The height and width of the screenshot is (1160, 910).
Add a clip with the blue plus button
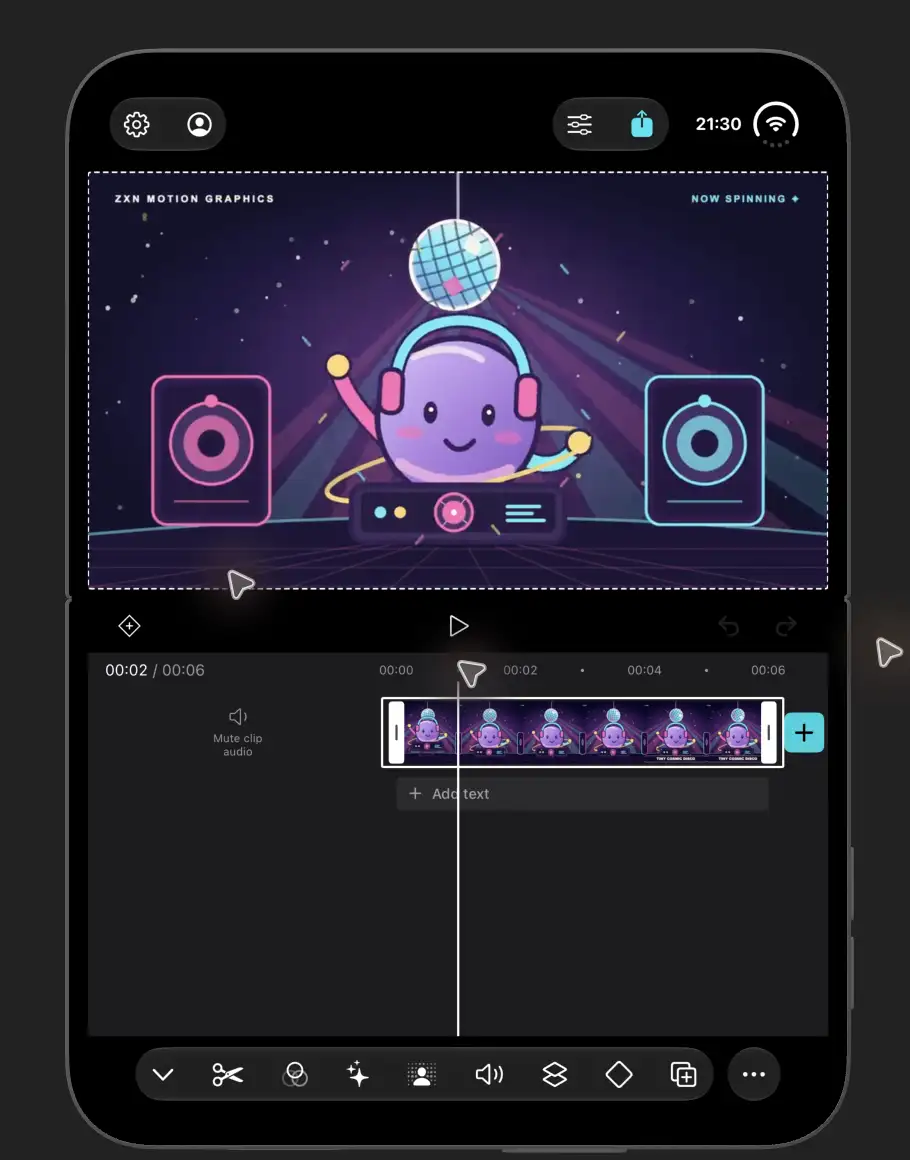pos(804,732)
